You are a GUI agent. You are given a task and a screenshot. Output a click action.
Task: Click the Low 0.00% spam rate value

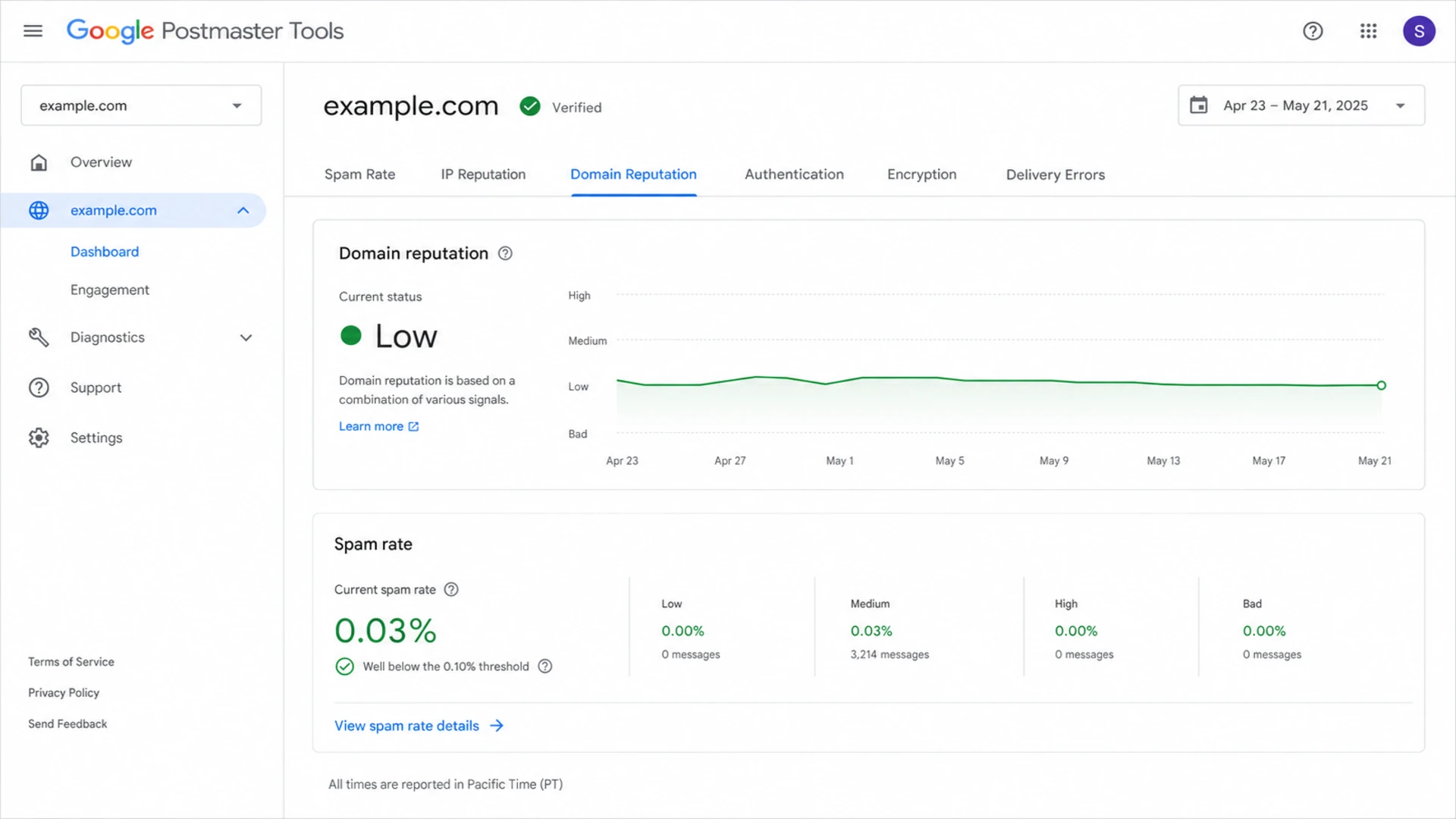pyautogui.click(x=682, y=631)
